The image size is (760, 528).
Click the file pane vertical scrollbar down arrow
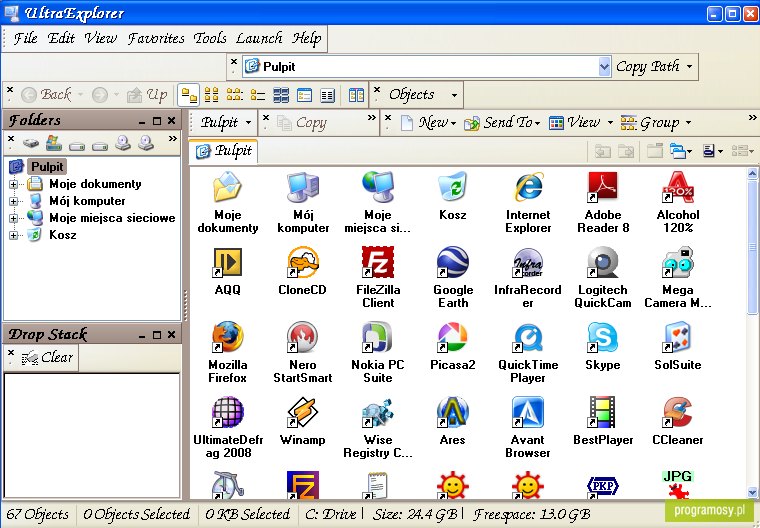click(752, 493)
